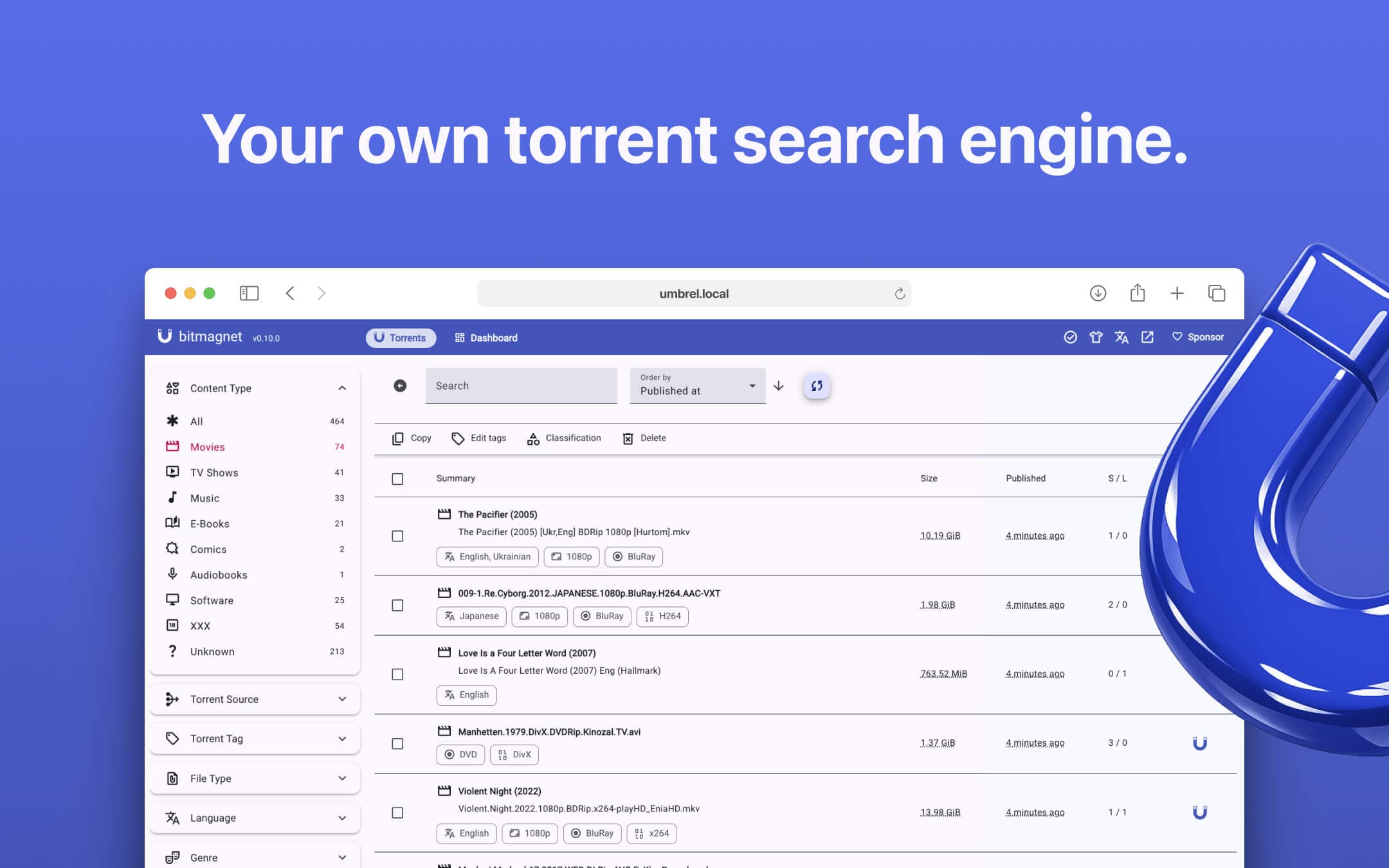Screen dimensions: 1389x868
Task: Filter by Comics content type
Action: (x=255, y=549)
